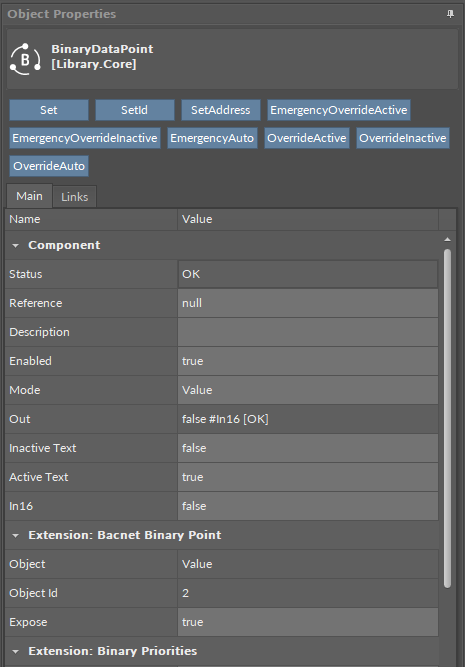
Task: Trigger EmergencyOverrideActive action
Action: pyautogui.click(x=339, y=110)
